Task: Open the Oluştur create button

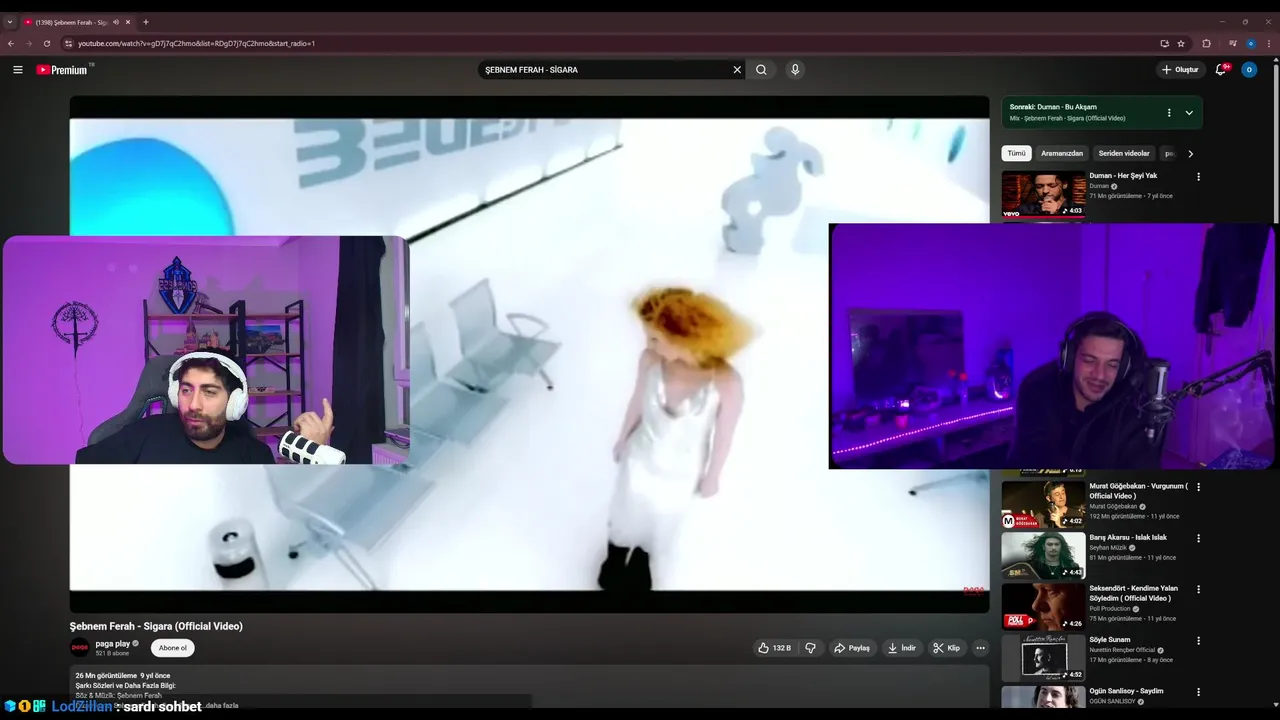Action: 1180,70
